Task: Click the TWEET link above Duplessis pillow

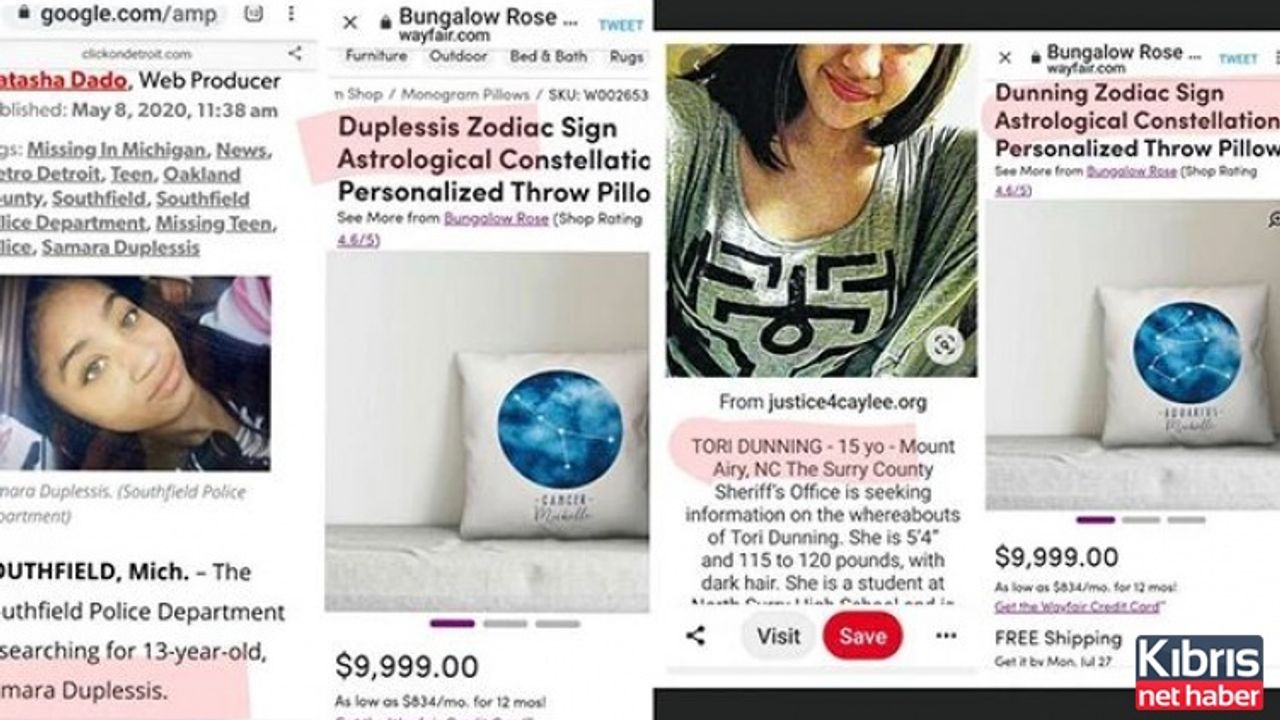Action: 621,25
